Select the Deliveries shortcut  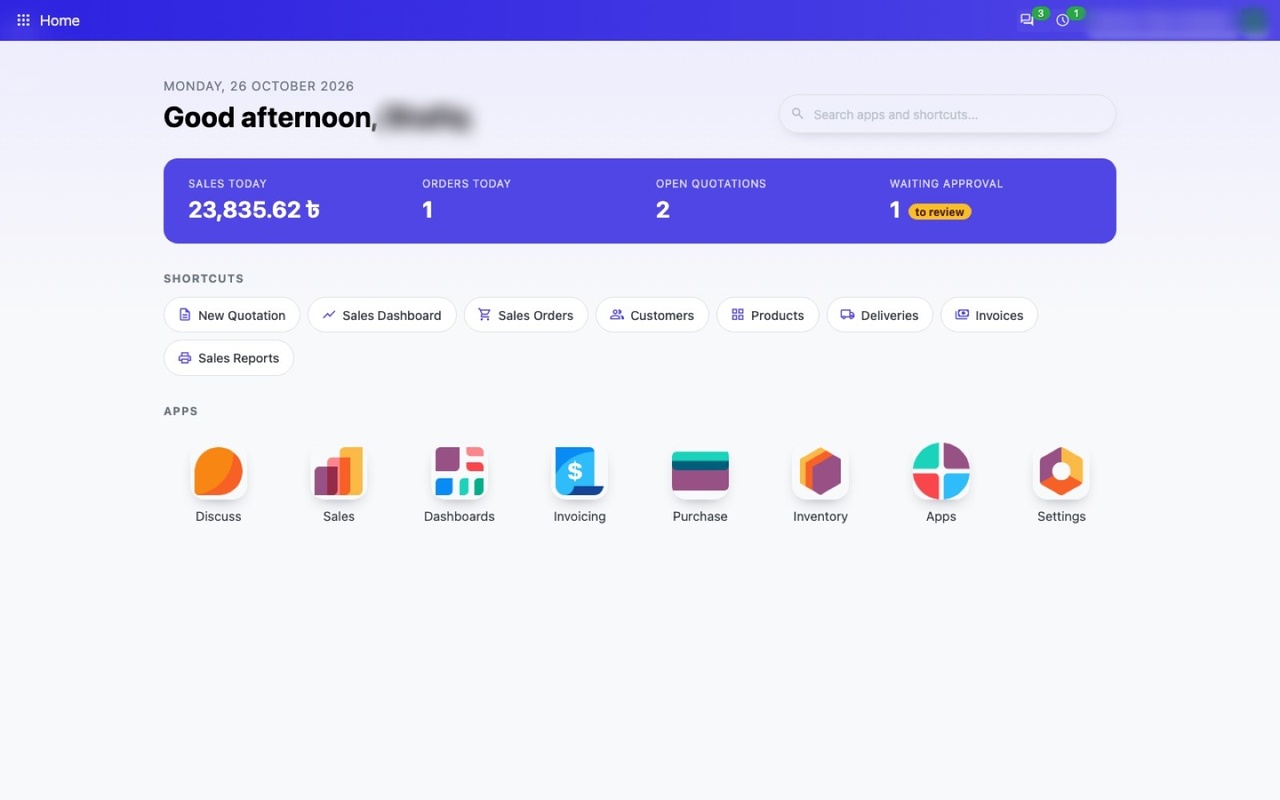click(x=879, y=315)
